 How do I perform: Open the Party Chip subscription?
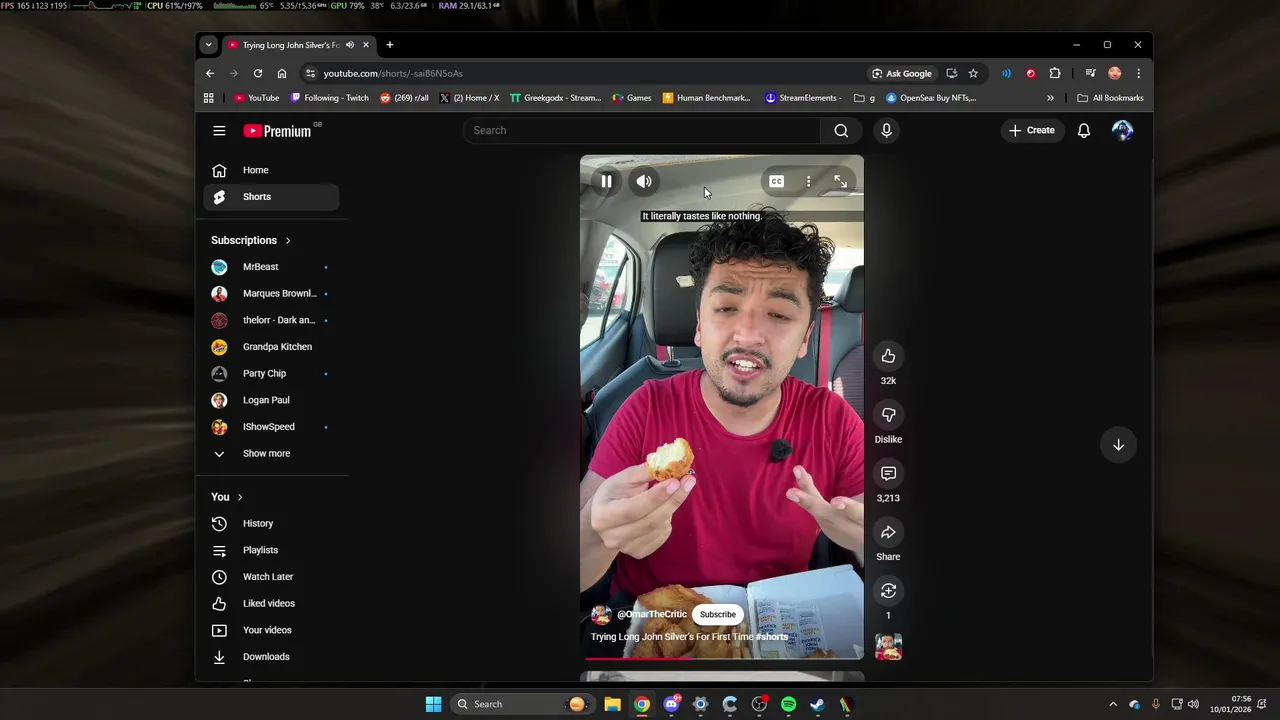[x=271, y=374]
